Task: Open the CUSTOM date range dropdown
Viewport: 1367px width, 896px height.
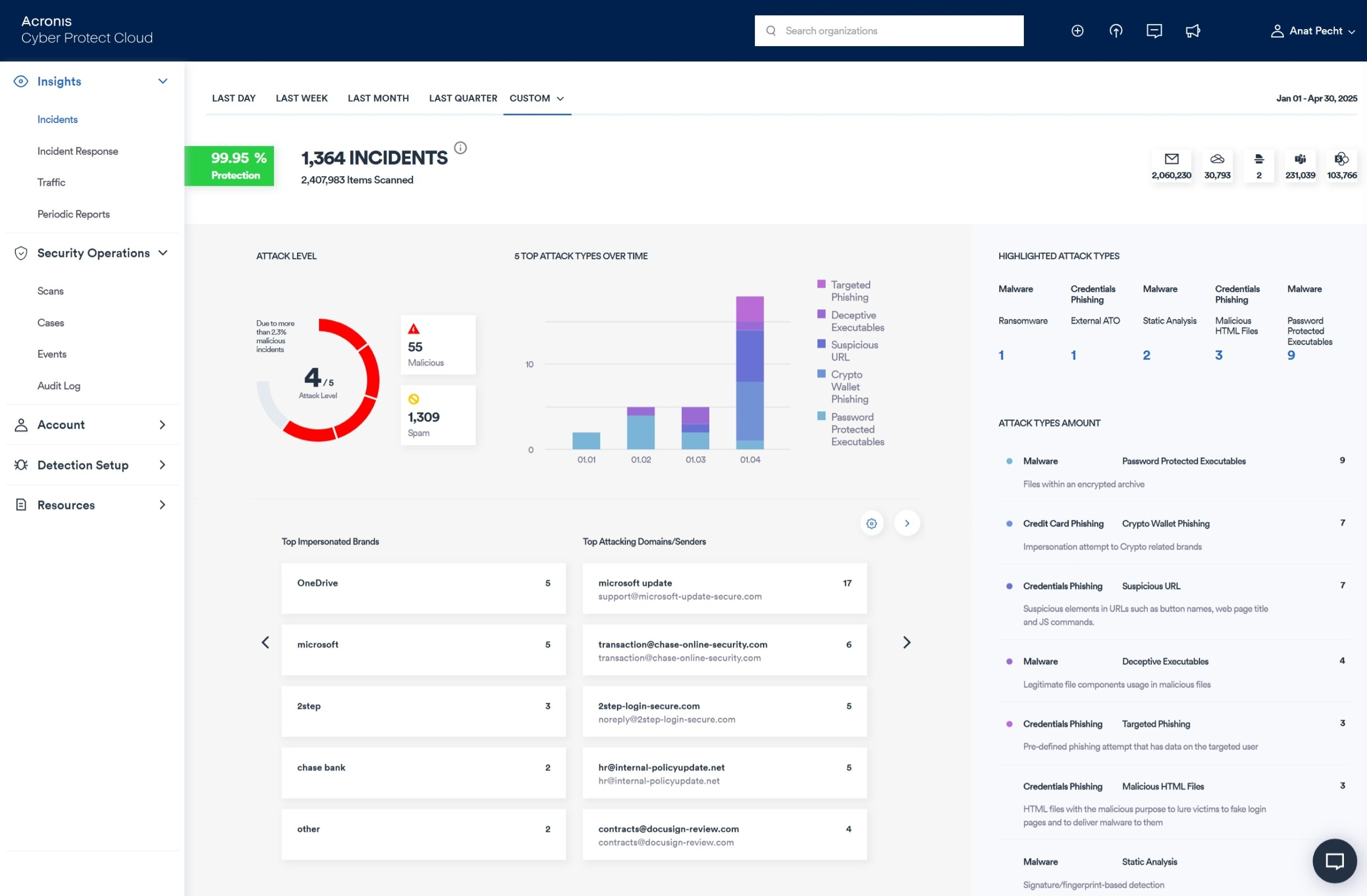Action: click(x=536, y=98)
